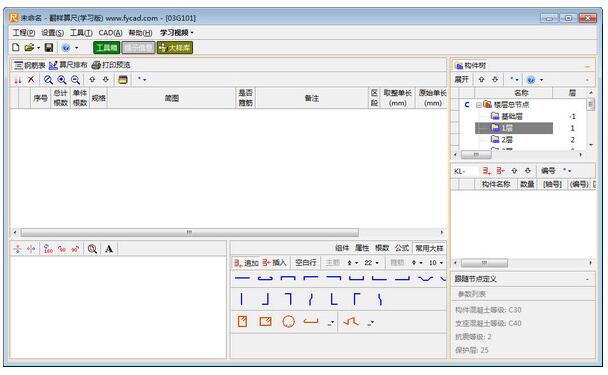Switch to the 公式 tab
Viewport: 608px width, 375px height.
pos(402,248)
